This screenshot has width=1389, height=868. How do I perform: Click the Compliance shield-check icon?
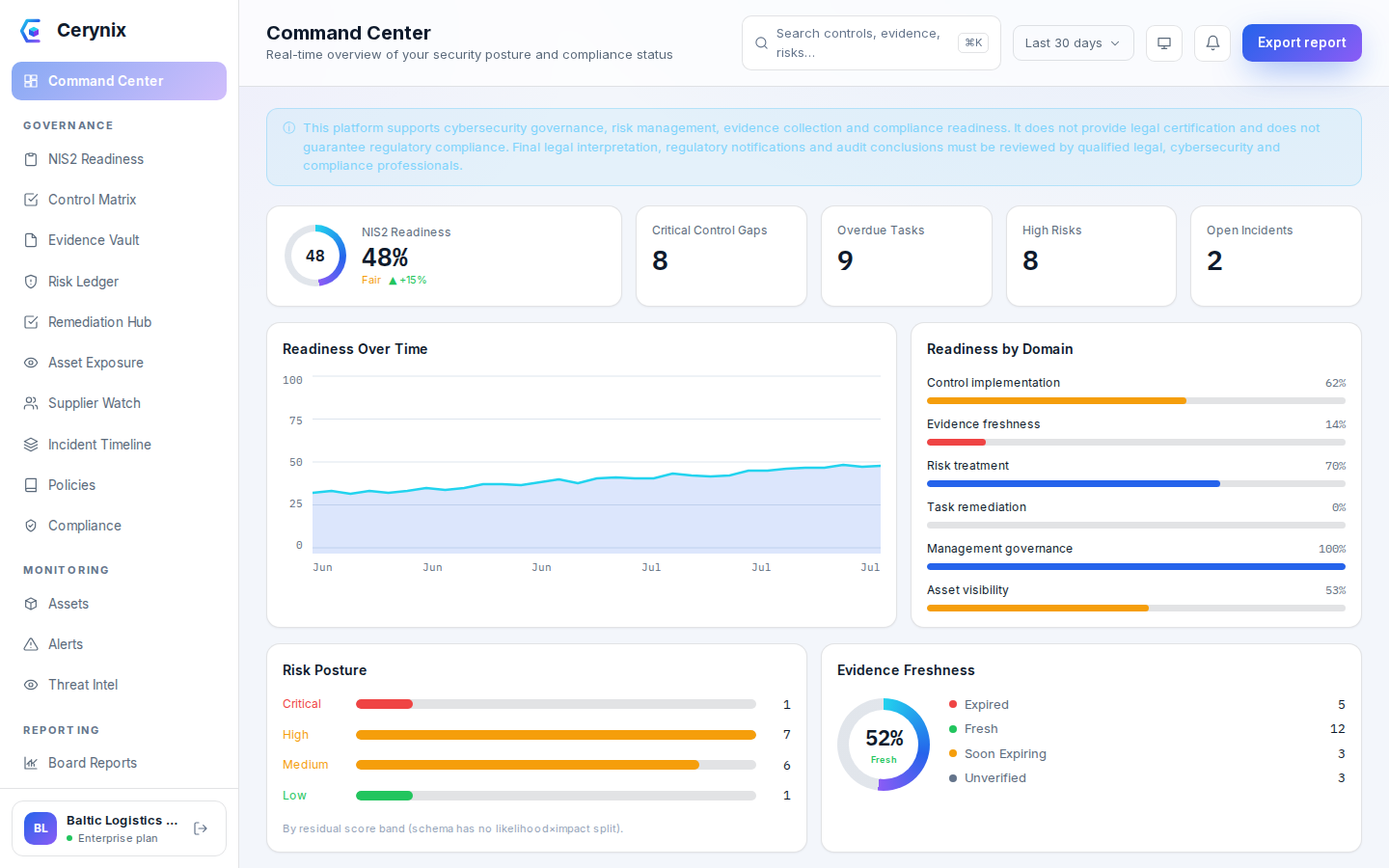[x=31, y=526]
